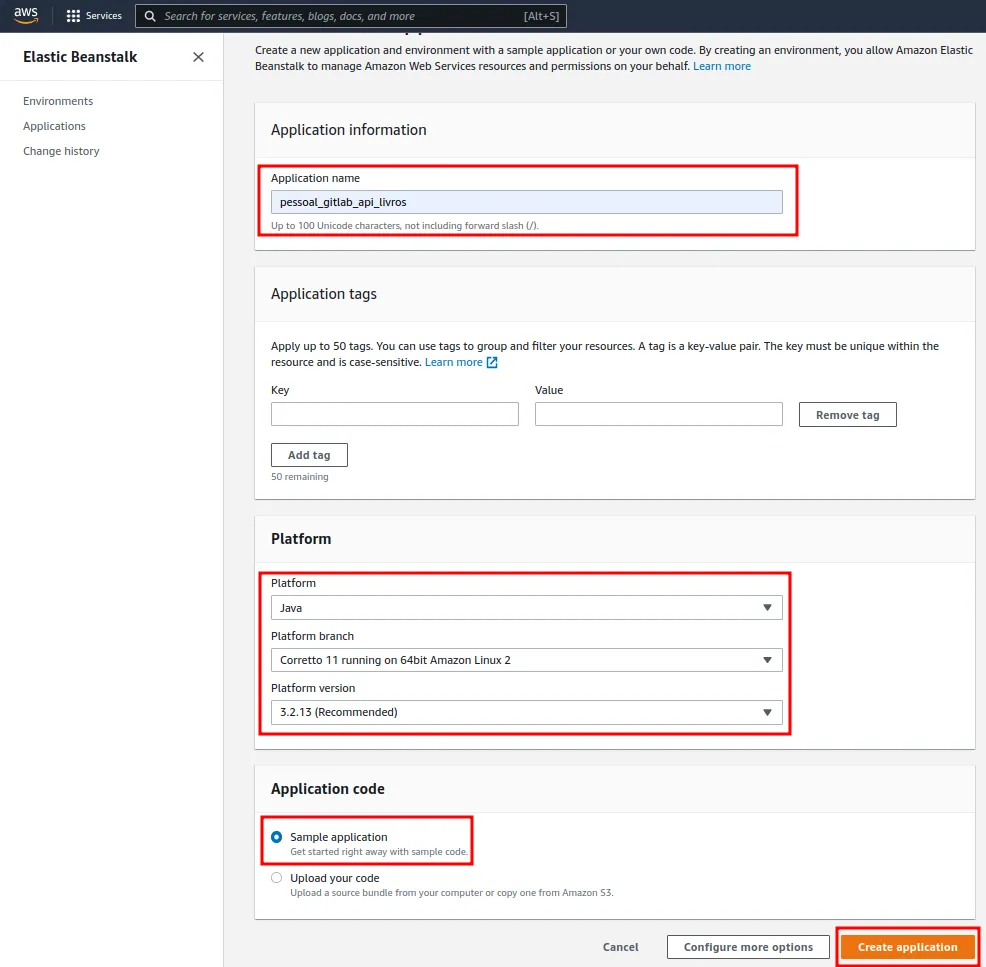
Task: Open external link icon beside Learn more
Action: point(492,362)
